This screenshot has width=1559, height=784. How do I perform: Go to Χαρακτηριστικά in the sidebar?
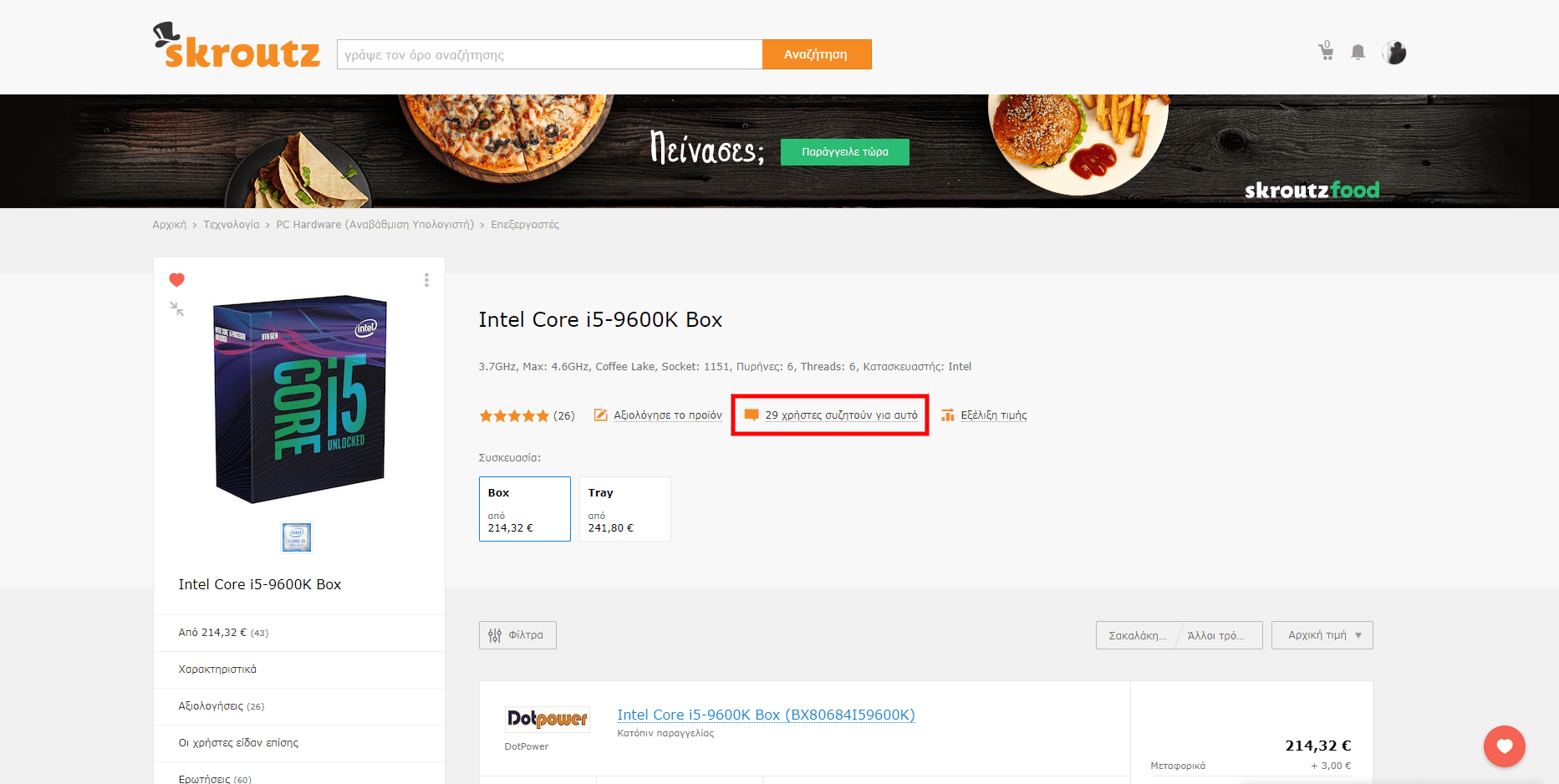pos(217,669)
